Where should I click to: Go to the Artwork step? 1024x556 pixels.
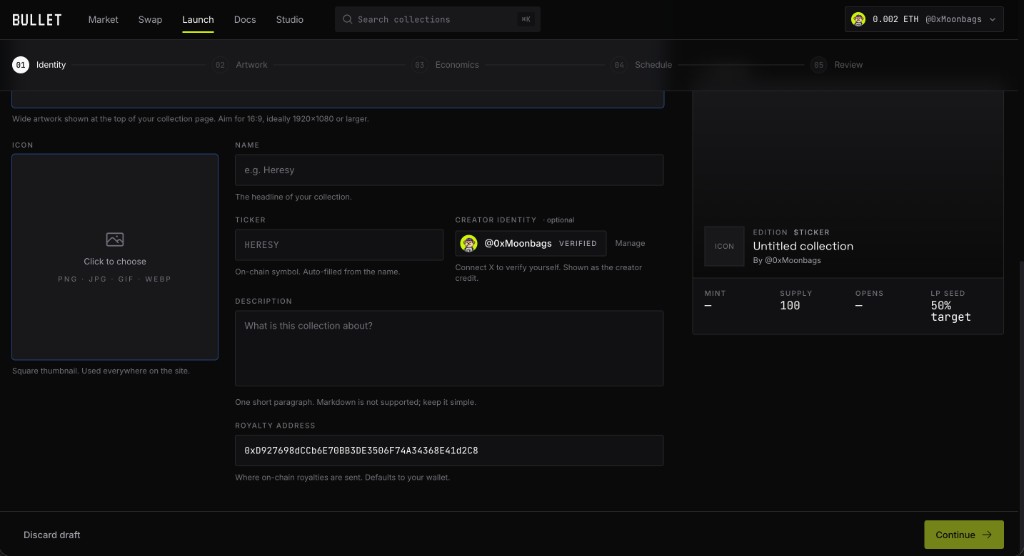coord(251,65)
